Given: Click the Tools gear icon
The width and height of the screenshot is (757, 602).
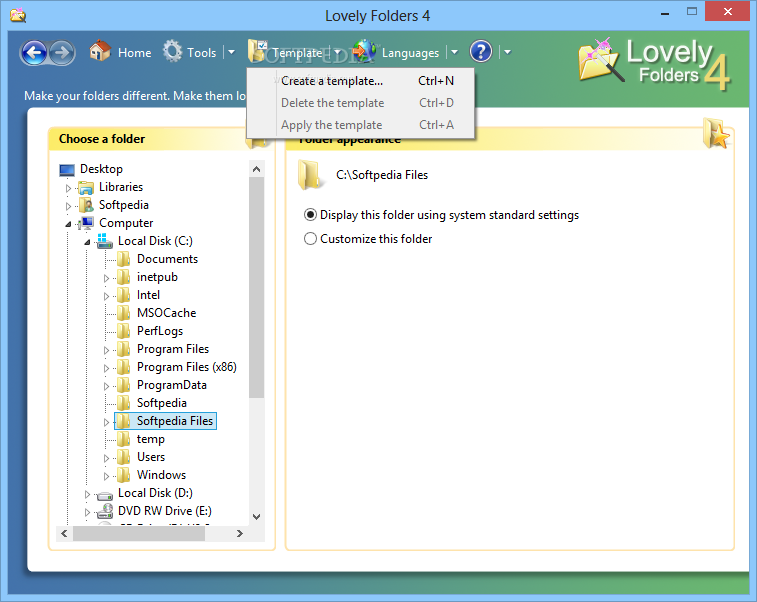Looking at the screenshot, I should [x=172, y=51].
